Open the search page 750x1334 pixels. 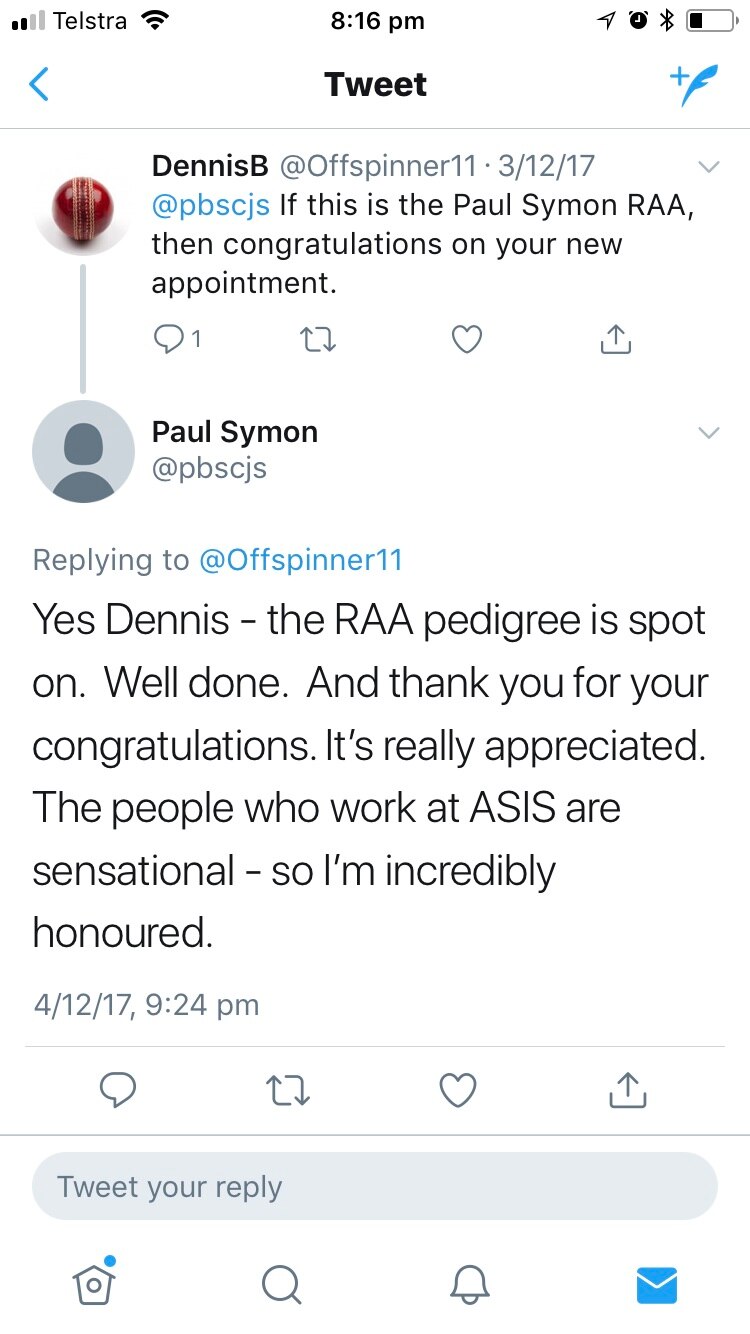pyautogui.click(x=281, y=1286)
